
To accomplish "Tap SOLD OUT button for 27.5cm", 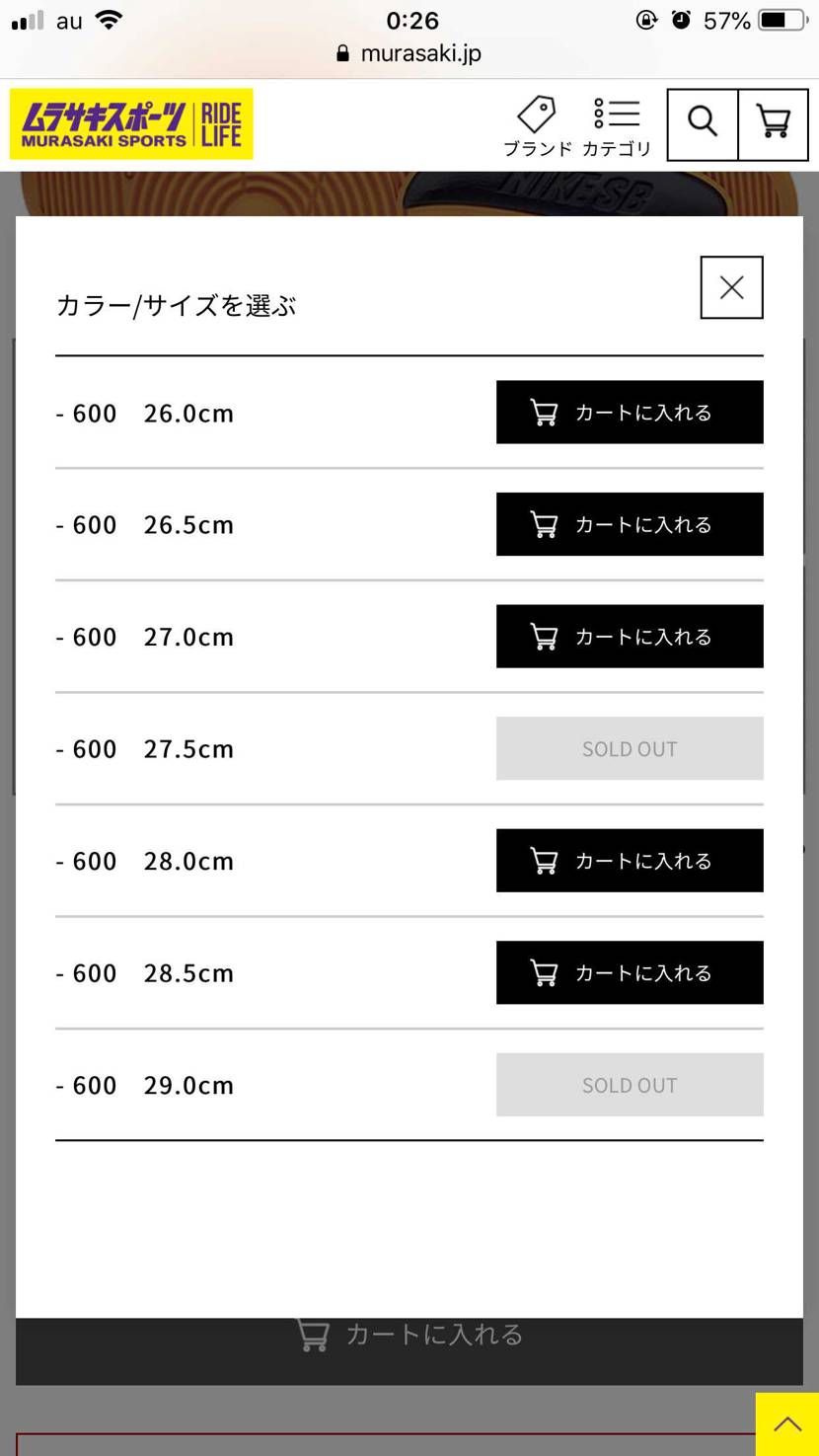I will click(630, 748).
